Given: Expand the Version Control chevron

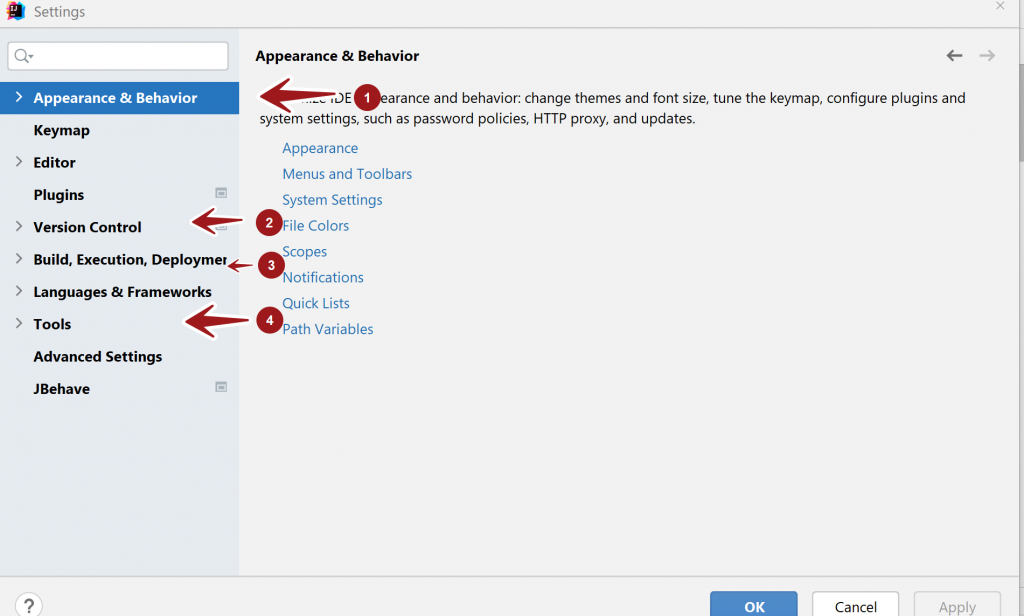Looking at the screenshot, I should [x=19, y=227].
